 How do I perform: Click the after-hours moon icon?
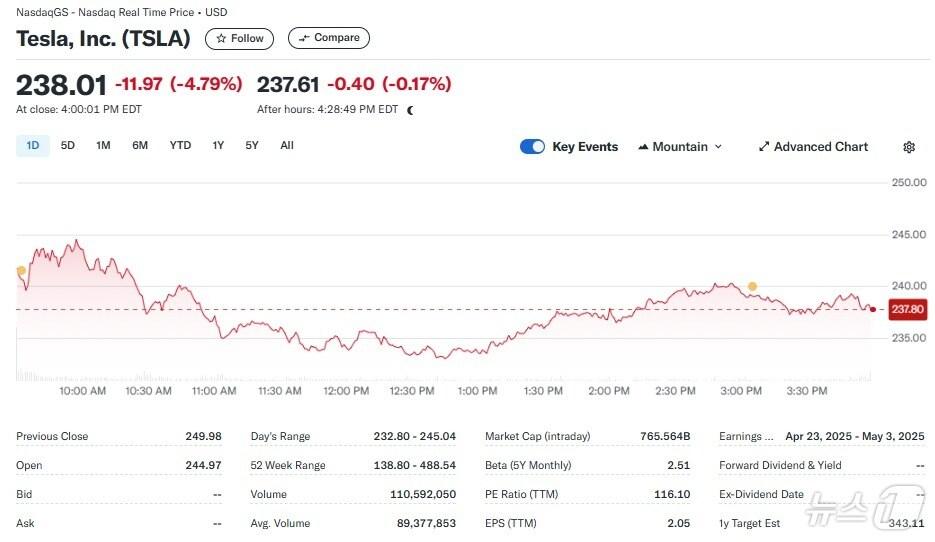[x=410, y=110]
